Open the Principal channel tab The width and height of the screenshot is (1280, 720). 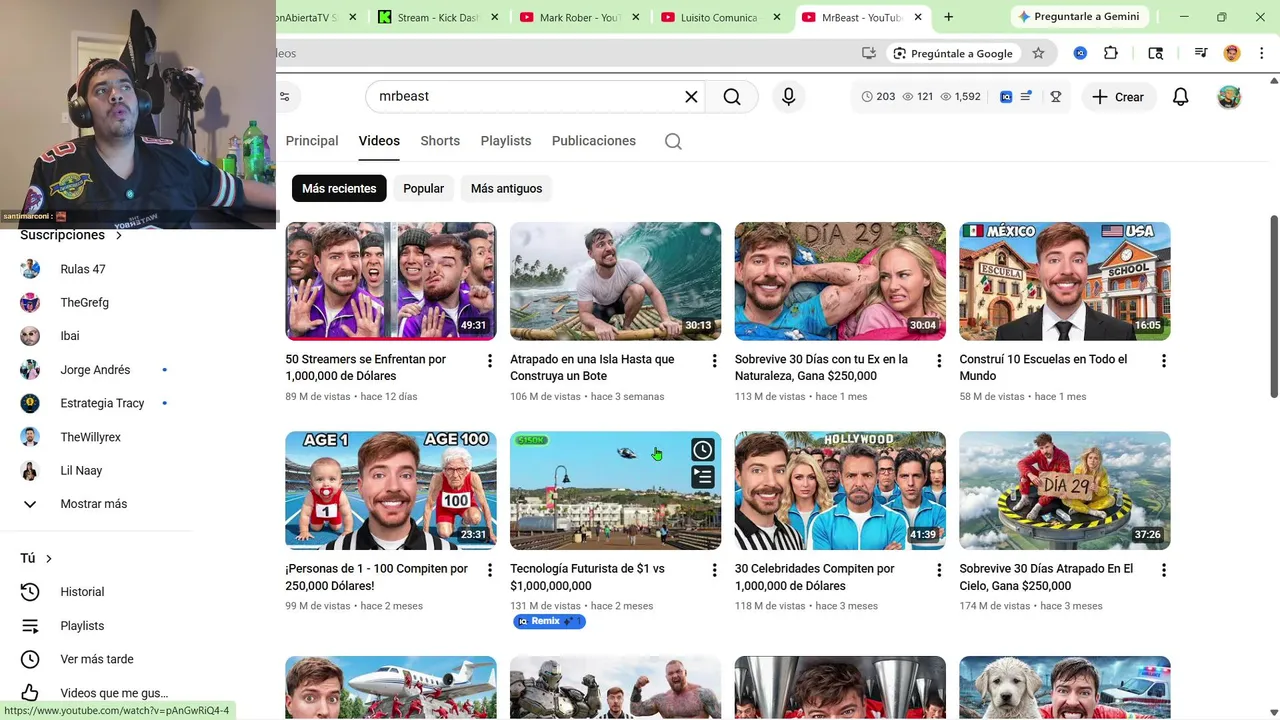pyautogui.click(x=312, y=141)
